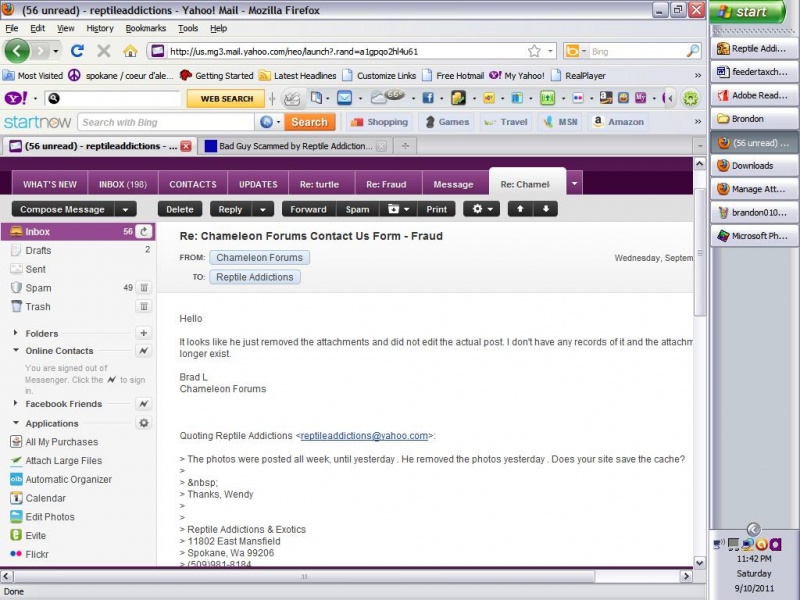Viewport: 800px width, 600px height.
Task: Expand the Folders section
Action: 15,333
